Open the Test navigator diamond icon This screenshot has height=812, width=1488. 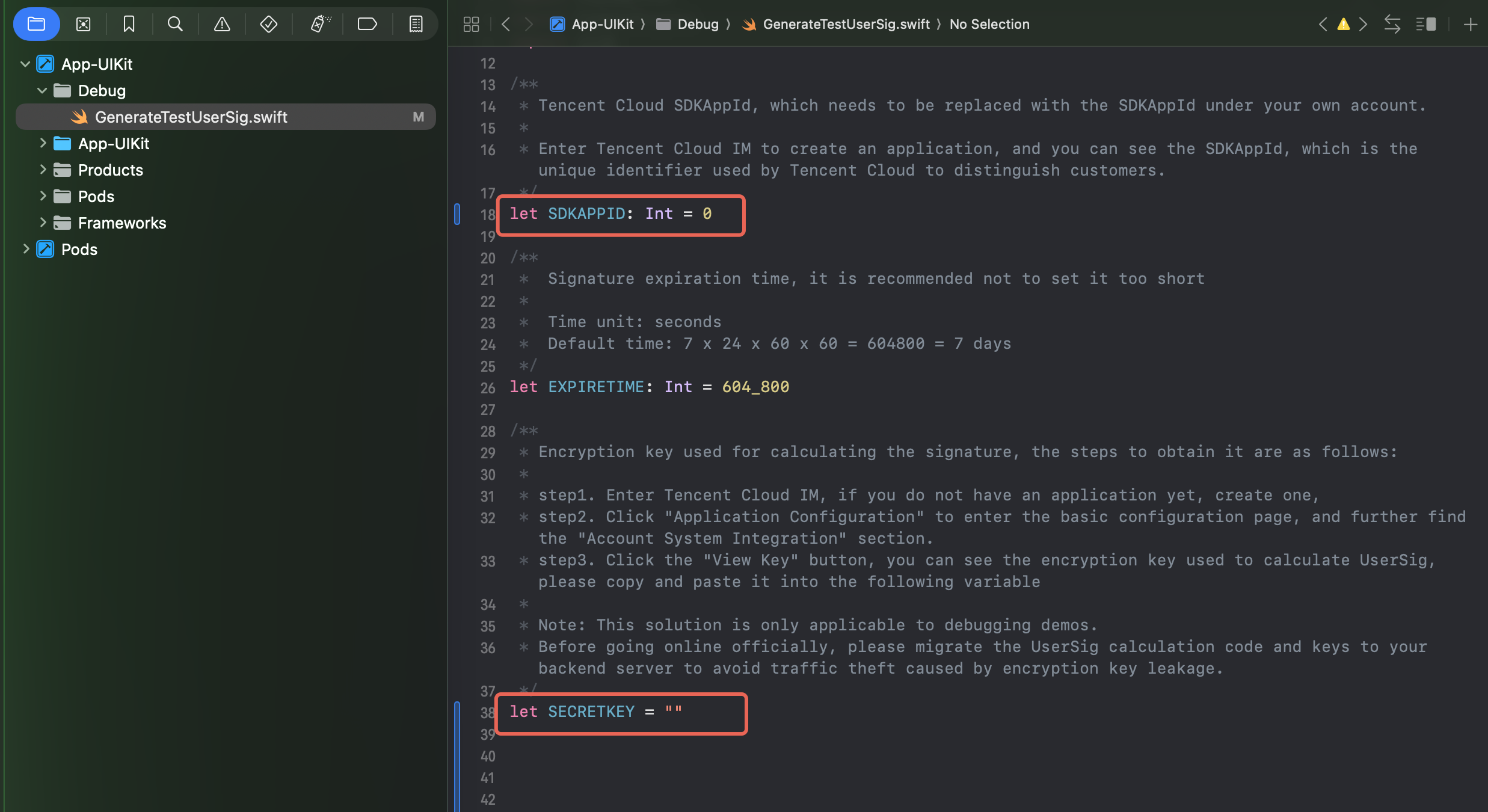(268, 24)
